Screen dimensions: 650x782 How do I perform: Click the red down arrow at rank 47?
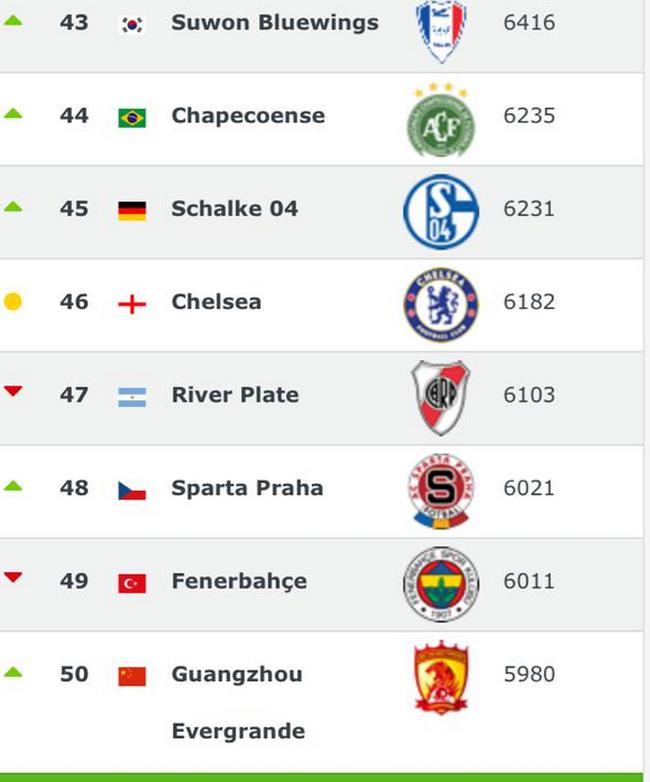tap(13, 391)
